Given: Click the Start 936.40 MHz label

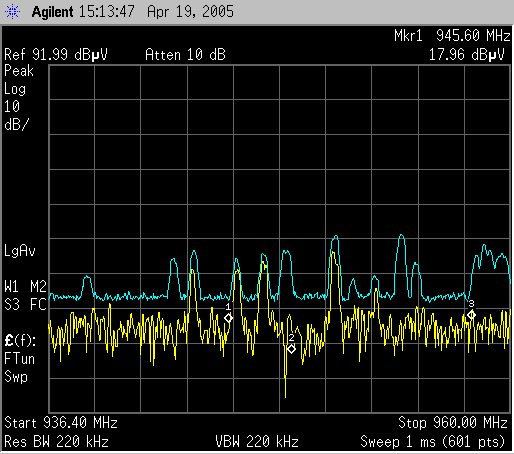Looking at the screenshot, I should 61,423.
